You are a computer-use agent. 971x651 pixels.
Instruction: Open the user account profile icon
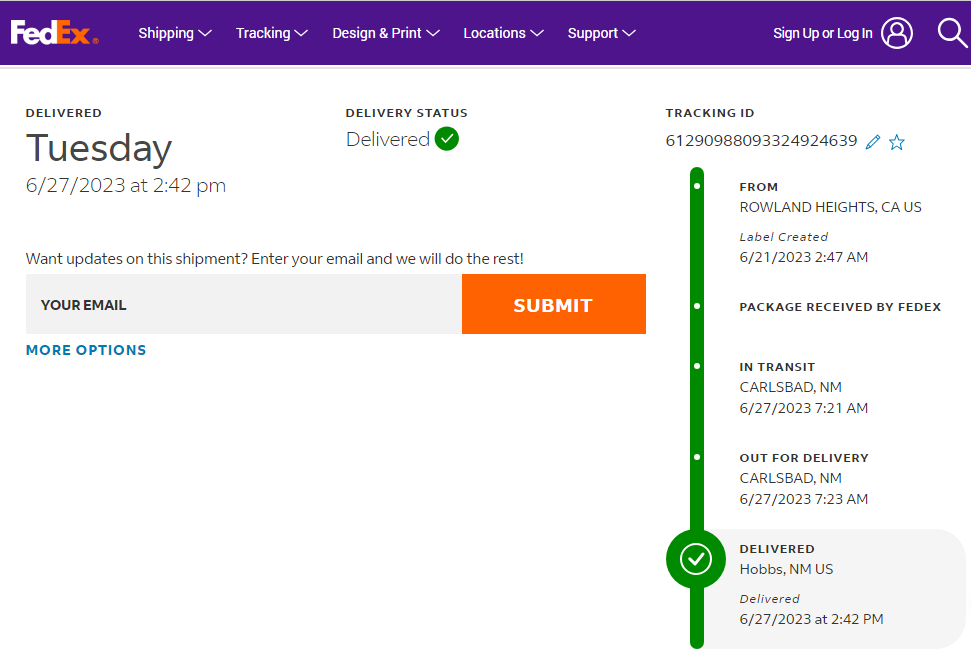pyautogui.click(x=897, y=33)
